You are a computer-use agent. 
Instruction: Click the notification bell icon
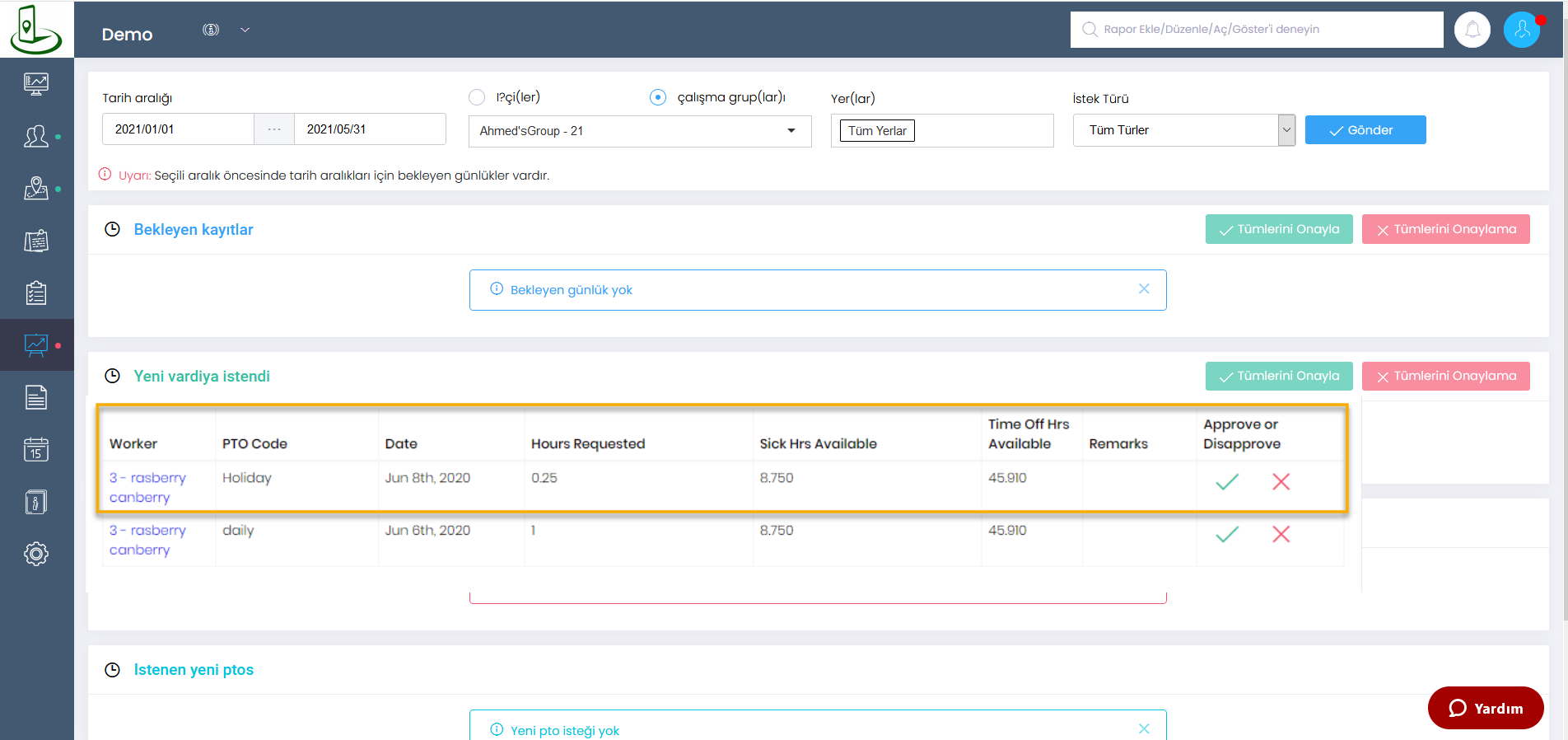point(1472,30)
